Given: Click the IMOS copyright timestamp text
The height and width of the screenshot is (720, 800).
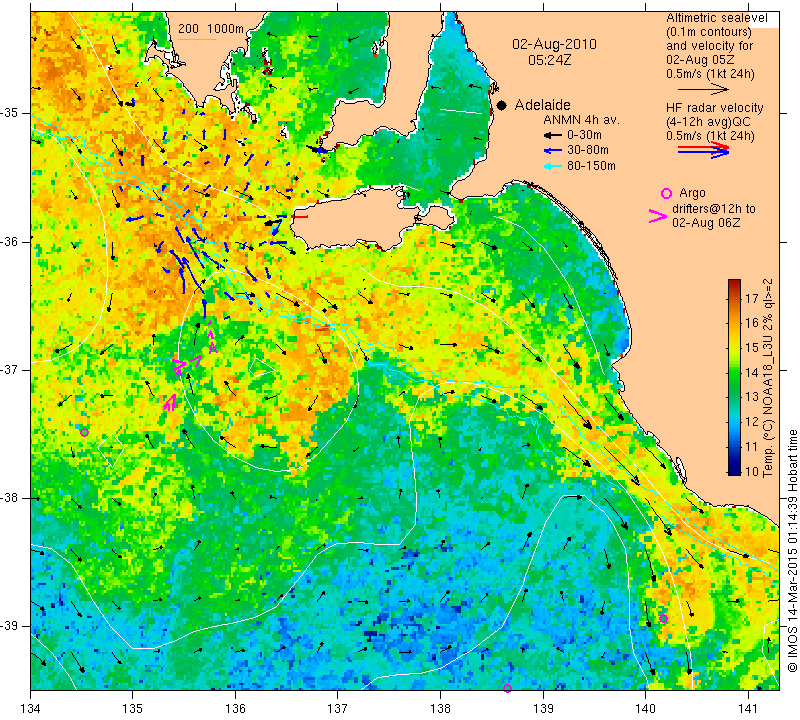Looking at the screenshot, I should click(x=792, y=551).
